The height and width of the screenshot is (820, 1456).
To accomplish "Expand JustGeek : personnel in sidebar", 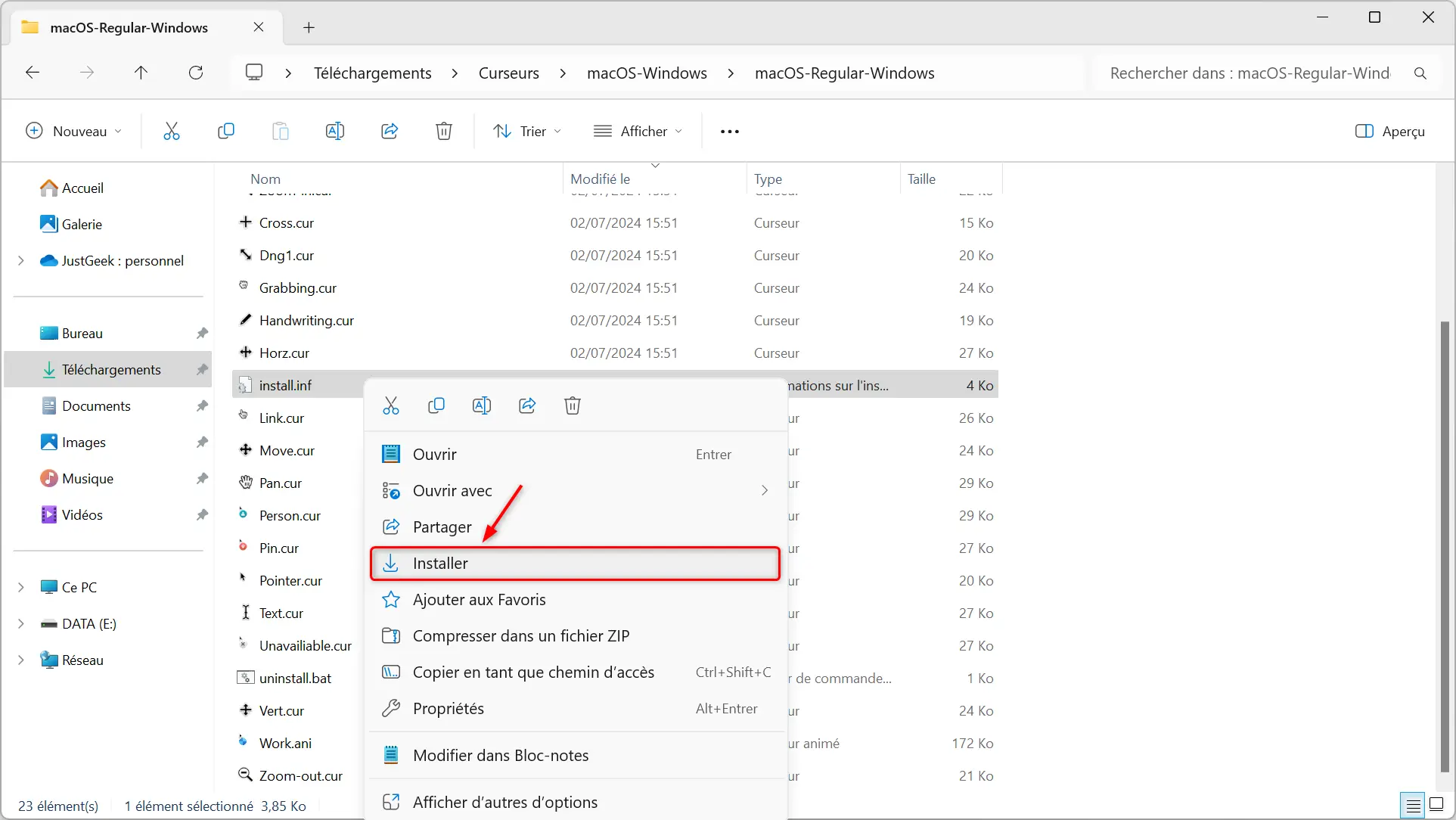I will (x=21, y=261).
